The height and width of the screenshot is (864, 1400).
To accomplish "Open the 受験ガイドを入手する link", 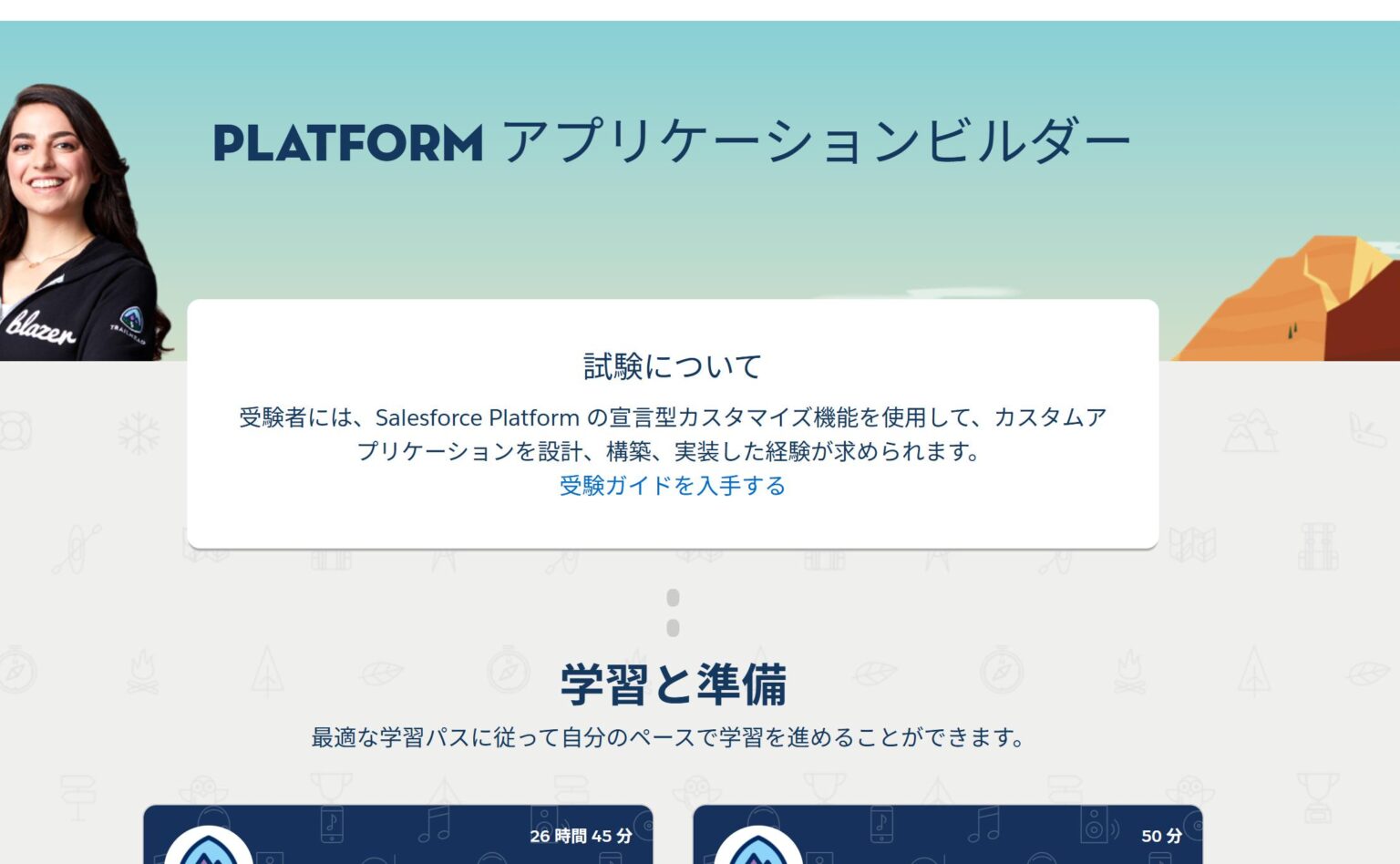I will (671, 487).
